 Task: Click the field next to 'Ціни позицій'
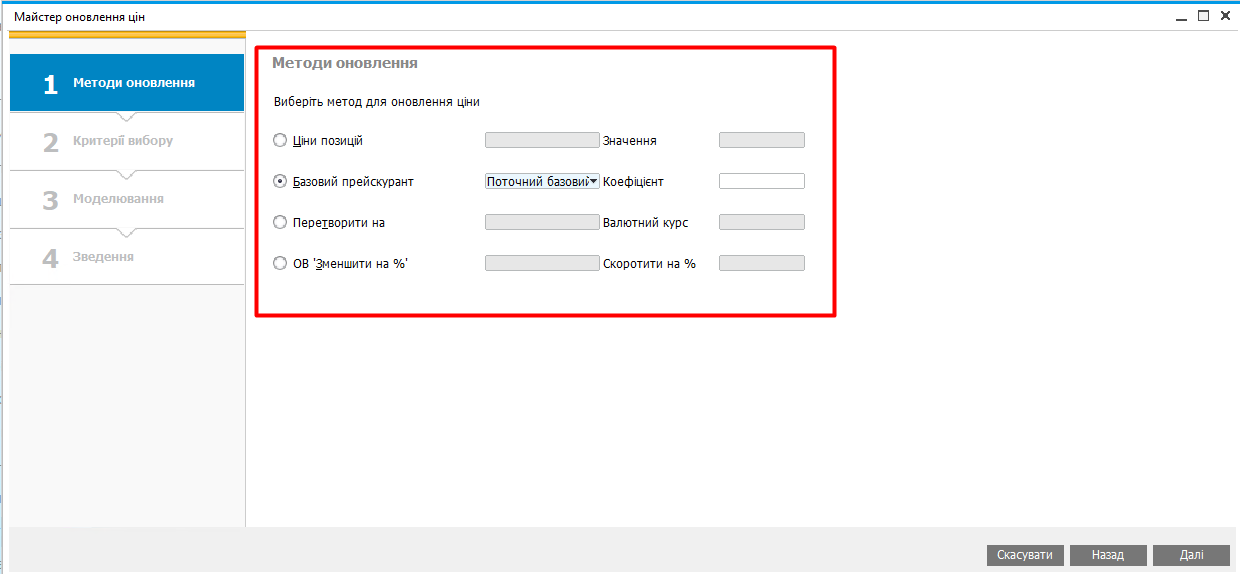pos(541,140)
